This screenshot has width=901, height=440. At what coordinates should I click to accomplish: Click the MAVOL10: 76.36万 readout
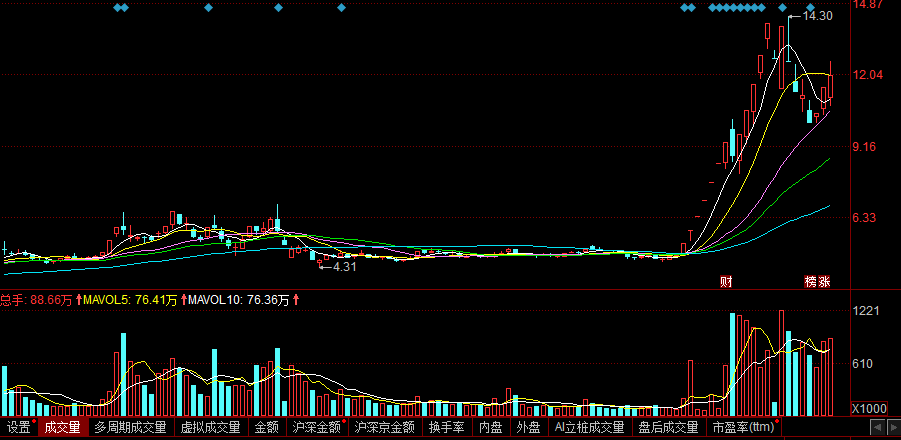coord(238,299)
